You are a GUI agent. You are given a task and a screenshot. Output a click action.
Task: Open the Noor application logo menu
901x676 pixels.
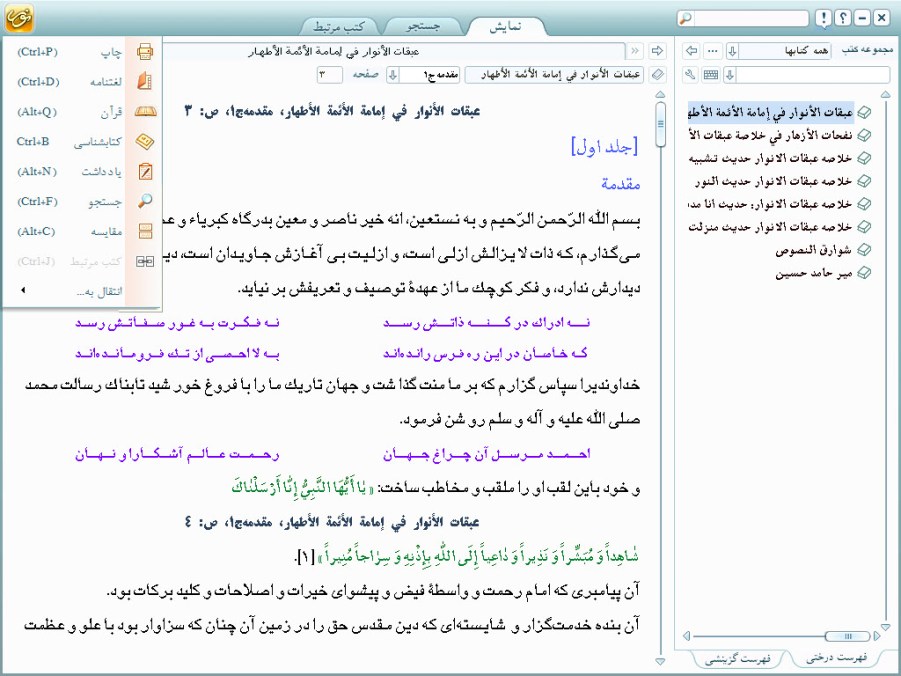pyautogui.click(x=19, y=18)
